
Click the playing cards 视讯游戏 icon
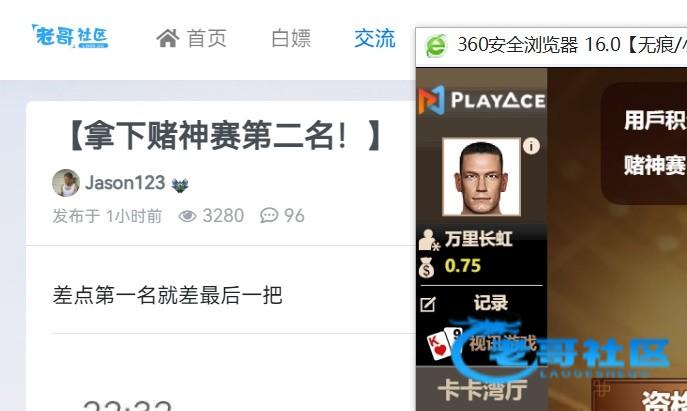444,344
